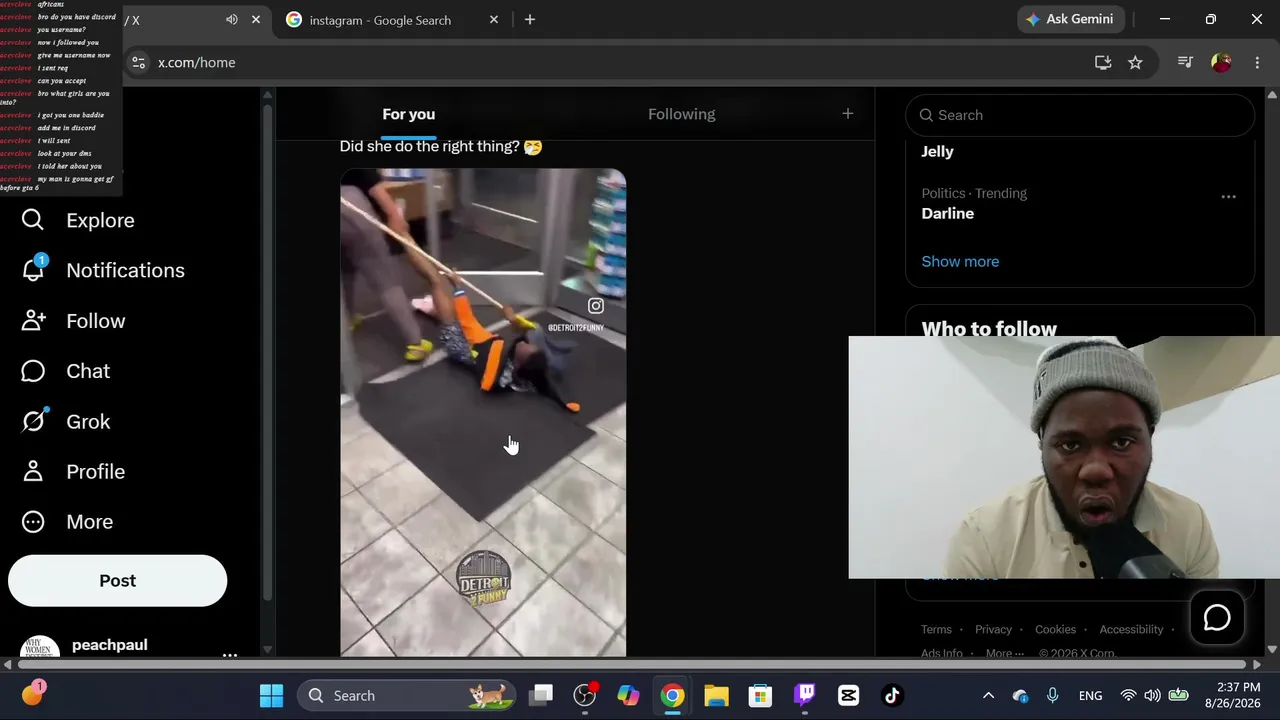Open the Darline trending topic
The height and width of the screenshot is (720, 1280).
click(x=948, y=214)
